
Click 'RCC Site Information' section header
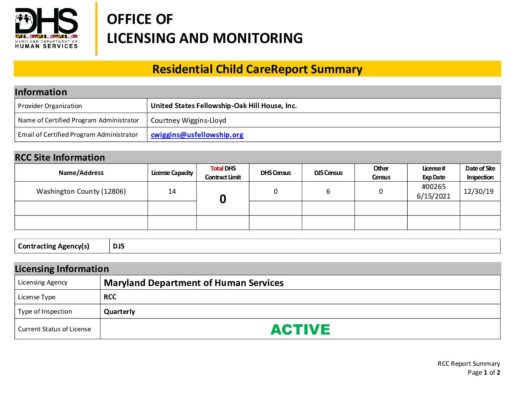257,157
